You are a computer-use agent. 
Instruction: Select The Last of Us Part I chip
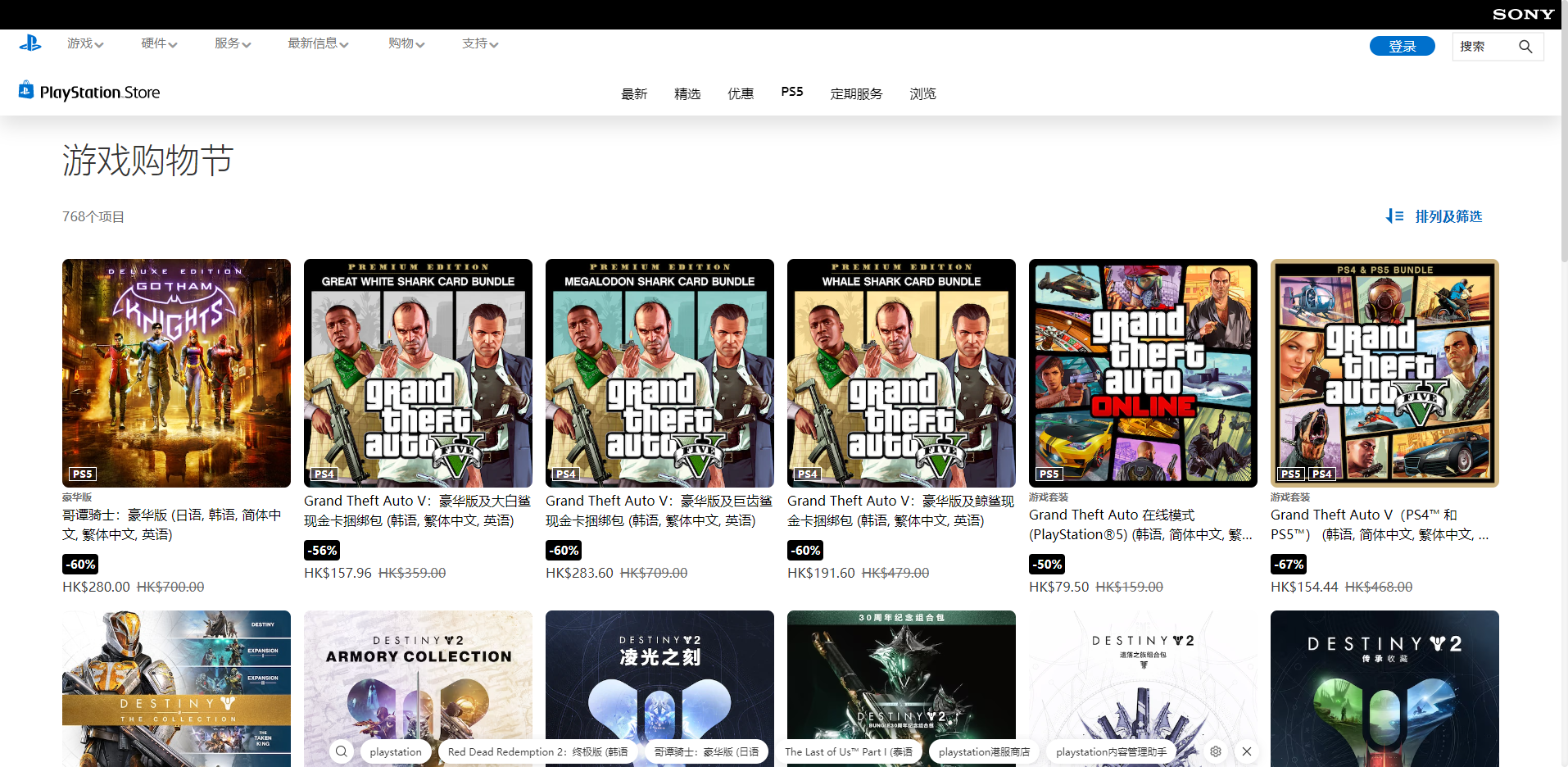click(849, 751)
